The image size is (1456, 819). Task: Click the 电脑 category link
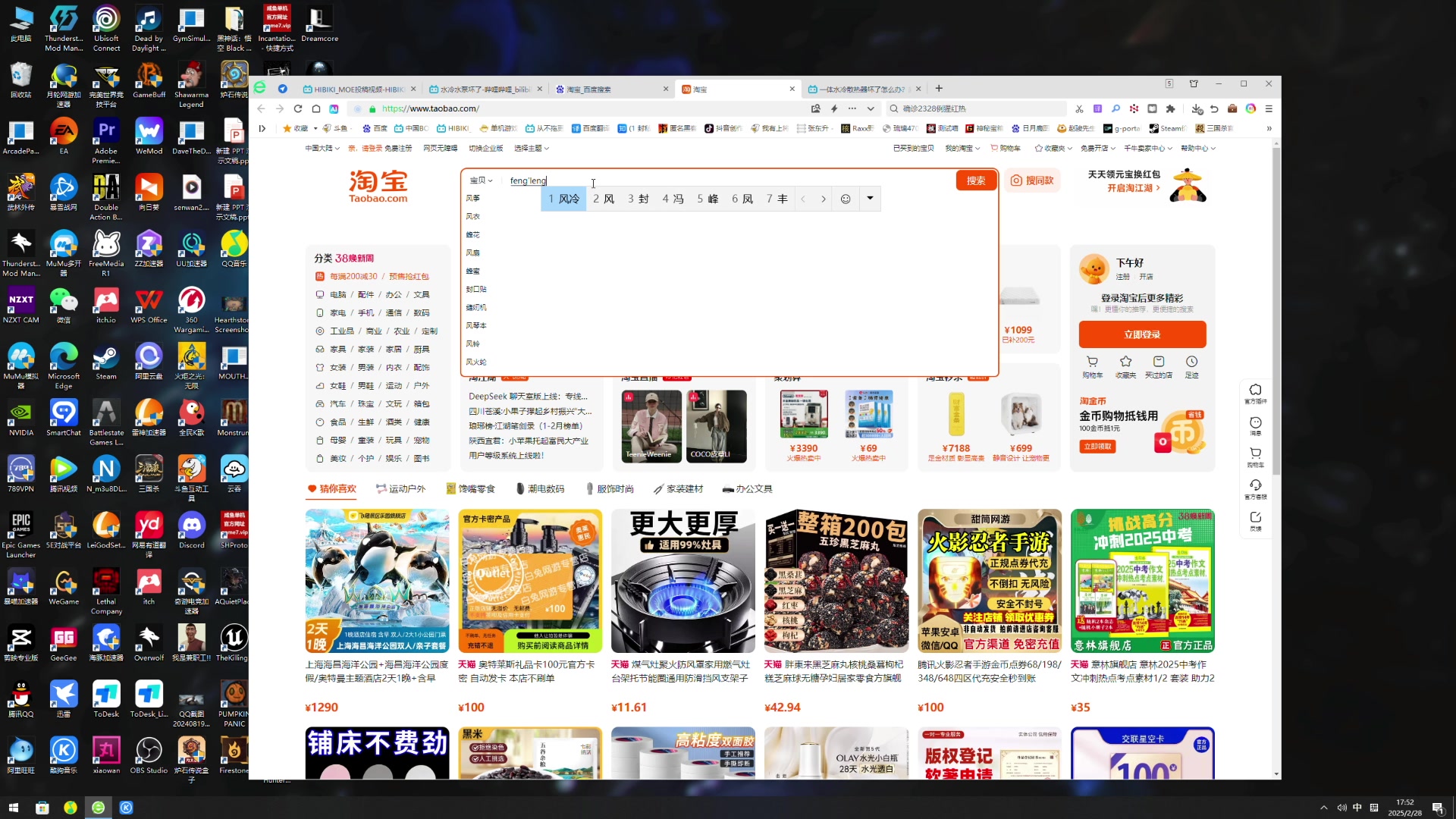click(337, 294)
